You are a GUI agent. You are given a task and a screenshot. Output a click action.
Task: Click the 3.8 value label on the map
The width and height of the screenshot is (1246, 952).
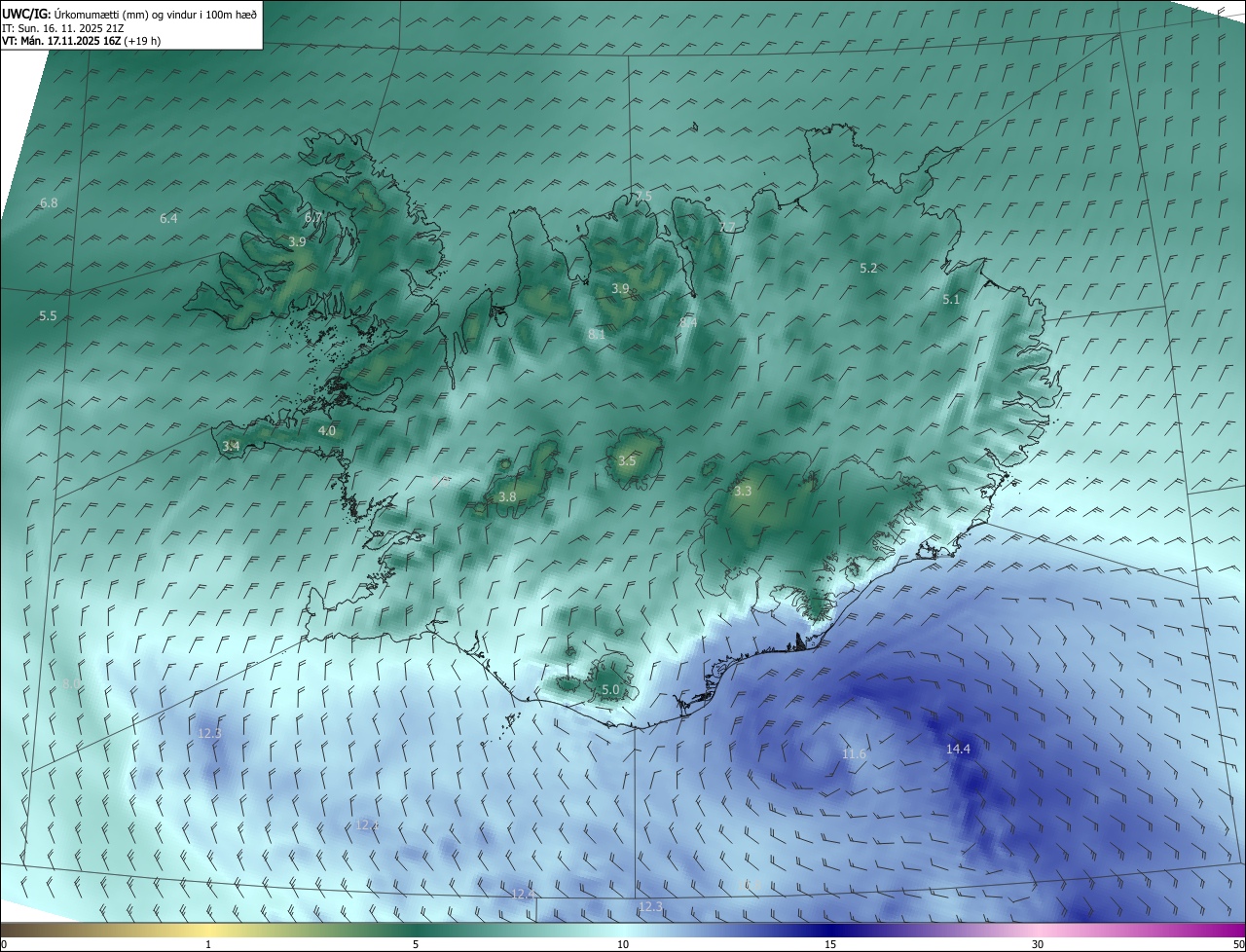click(x=507, y=496)
